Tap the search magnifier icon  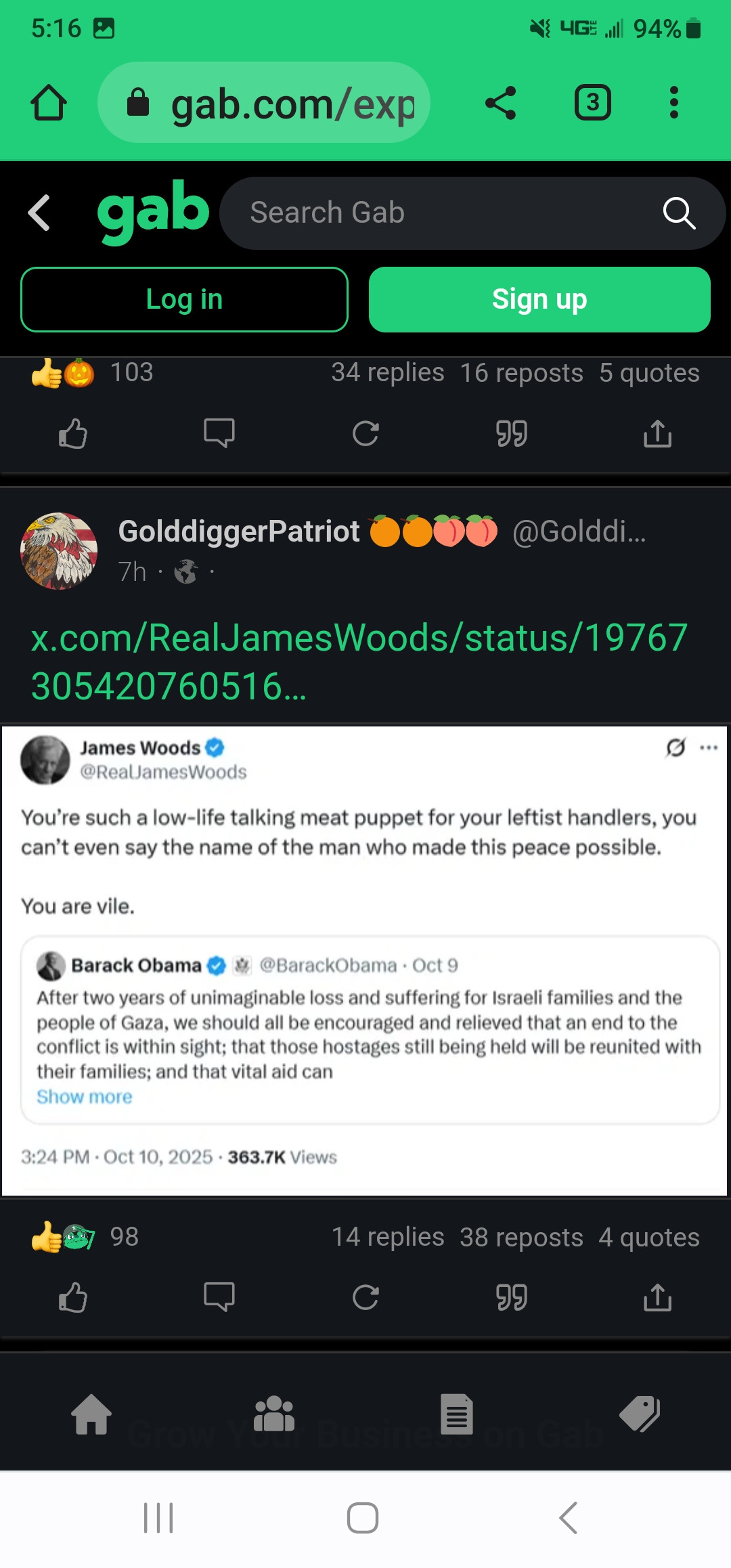click(679, 213)
